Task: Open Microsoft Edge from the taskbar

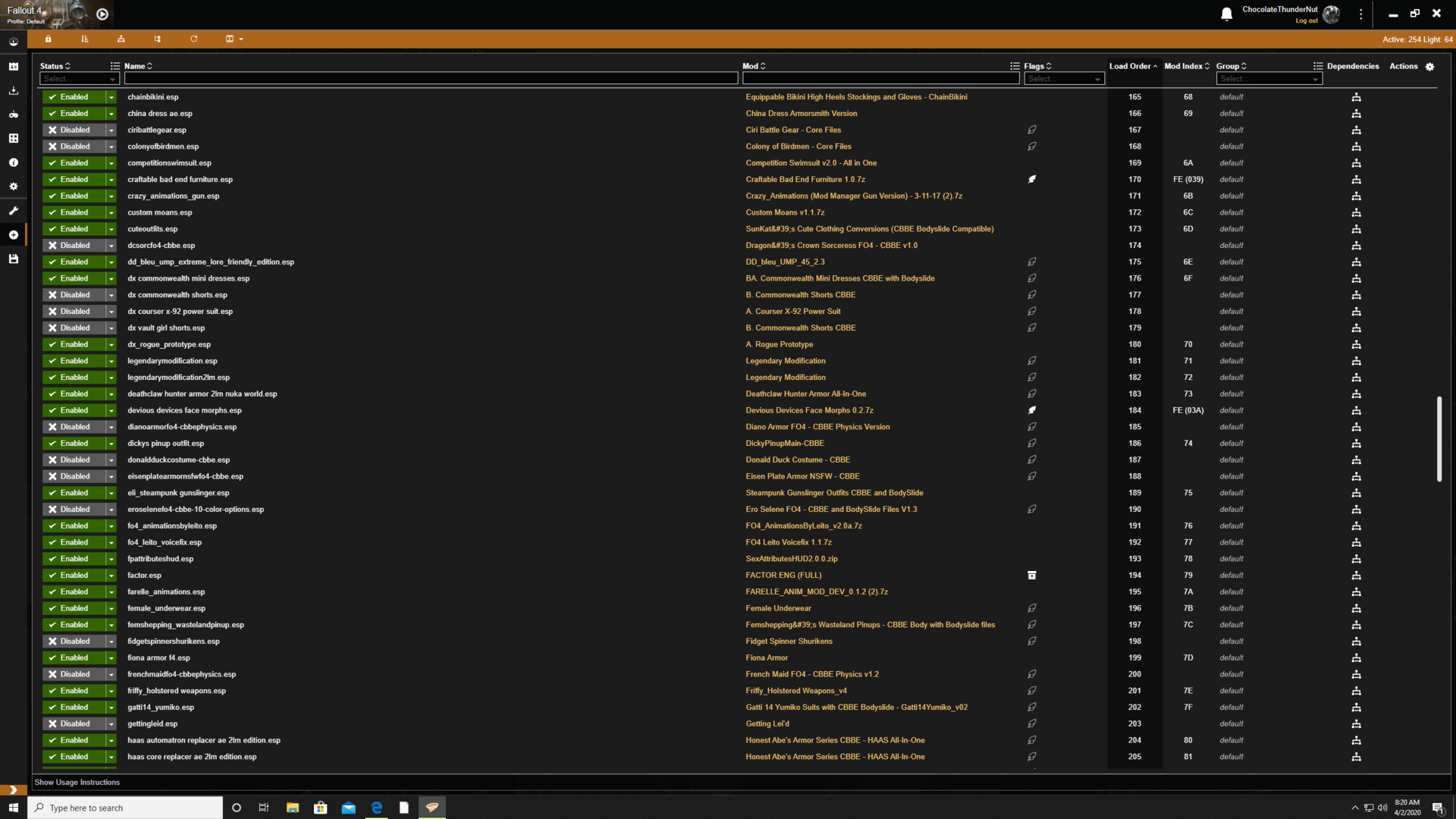Action: 377,808
